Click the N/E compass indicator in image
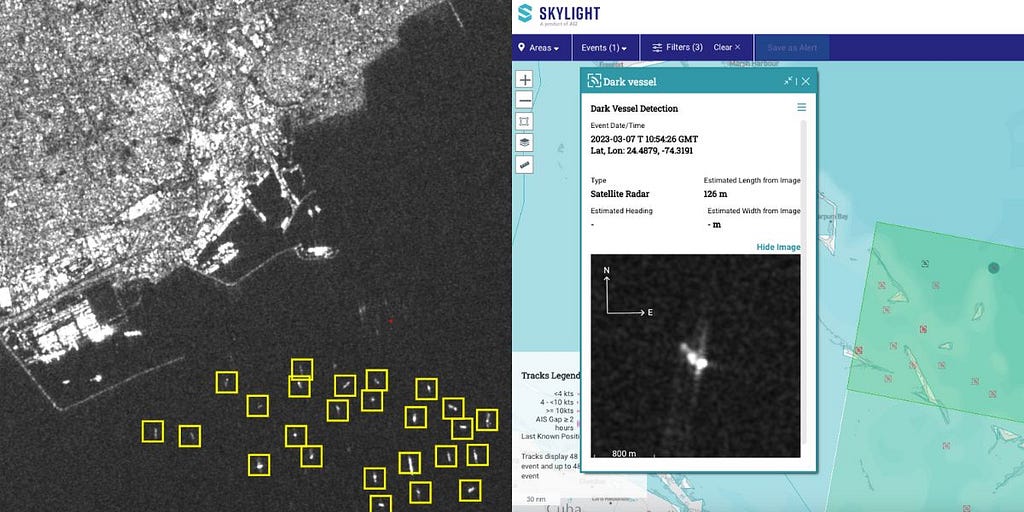The image size is (1024, 512). coord(628,292)
